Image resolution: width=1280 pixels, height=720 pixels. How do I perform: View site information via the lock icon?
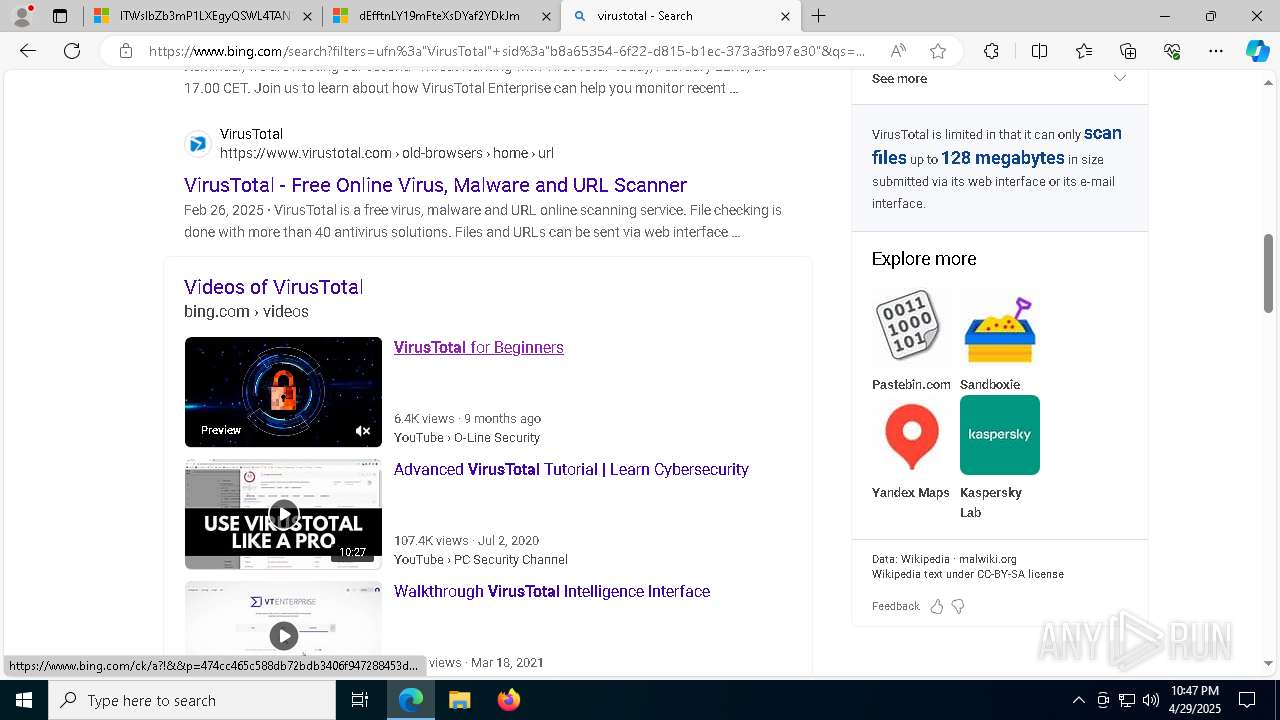(126, 51)
